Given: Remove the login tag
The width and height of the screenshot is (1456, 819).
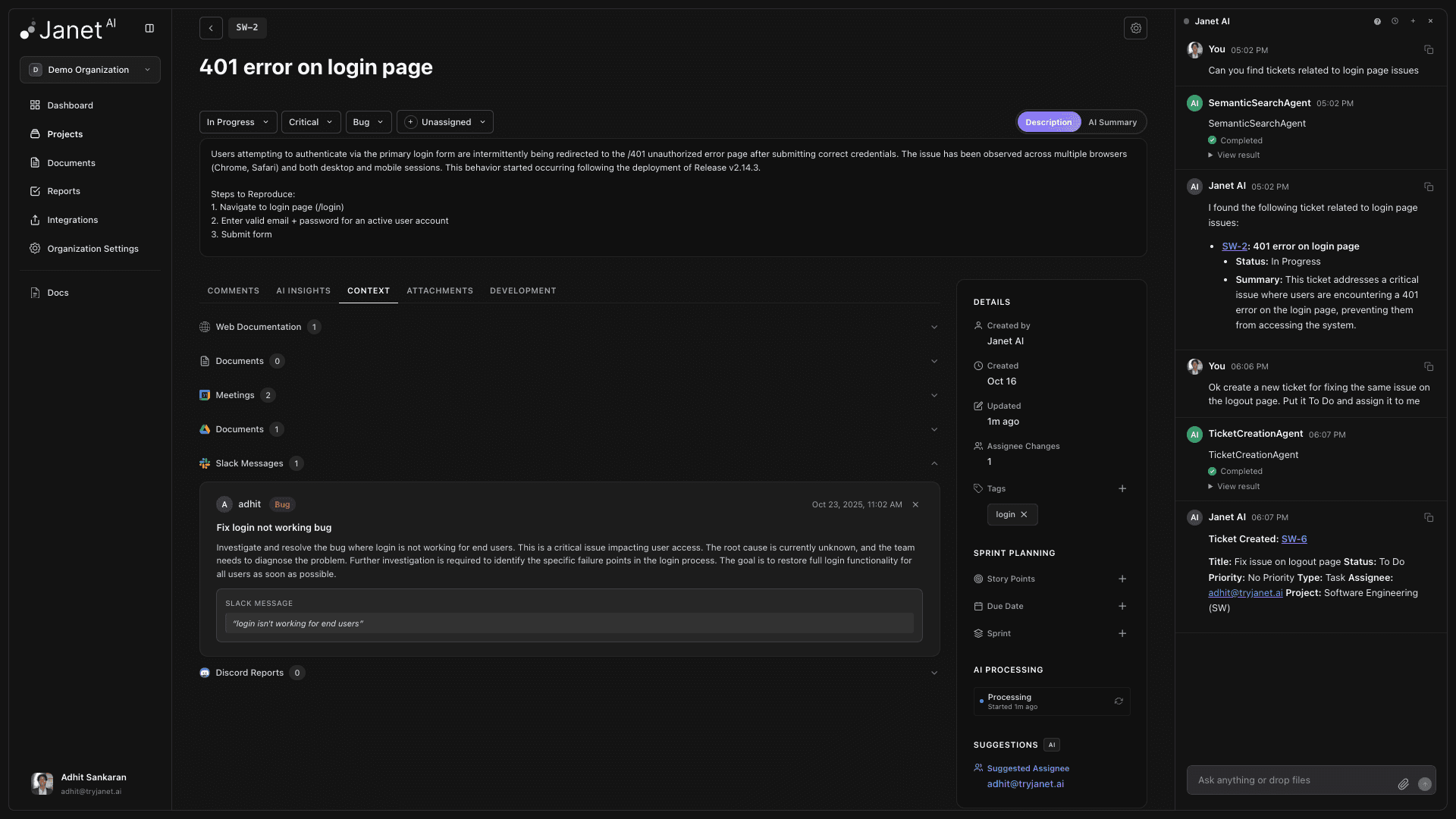Looking at the screenshot, I should (1024, 515).
